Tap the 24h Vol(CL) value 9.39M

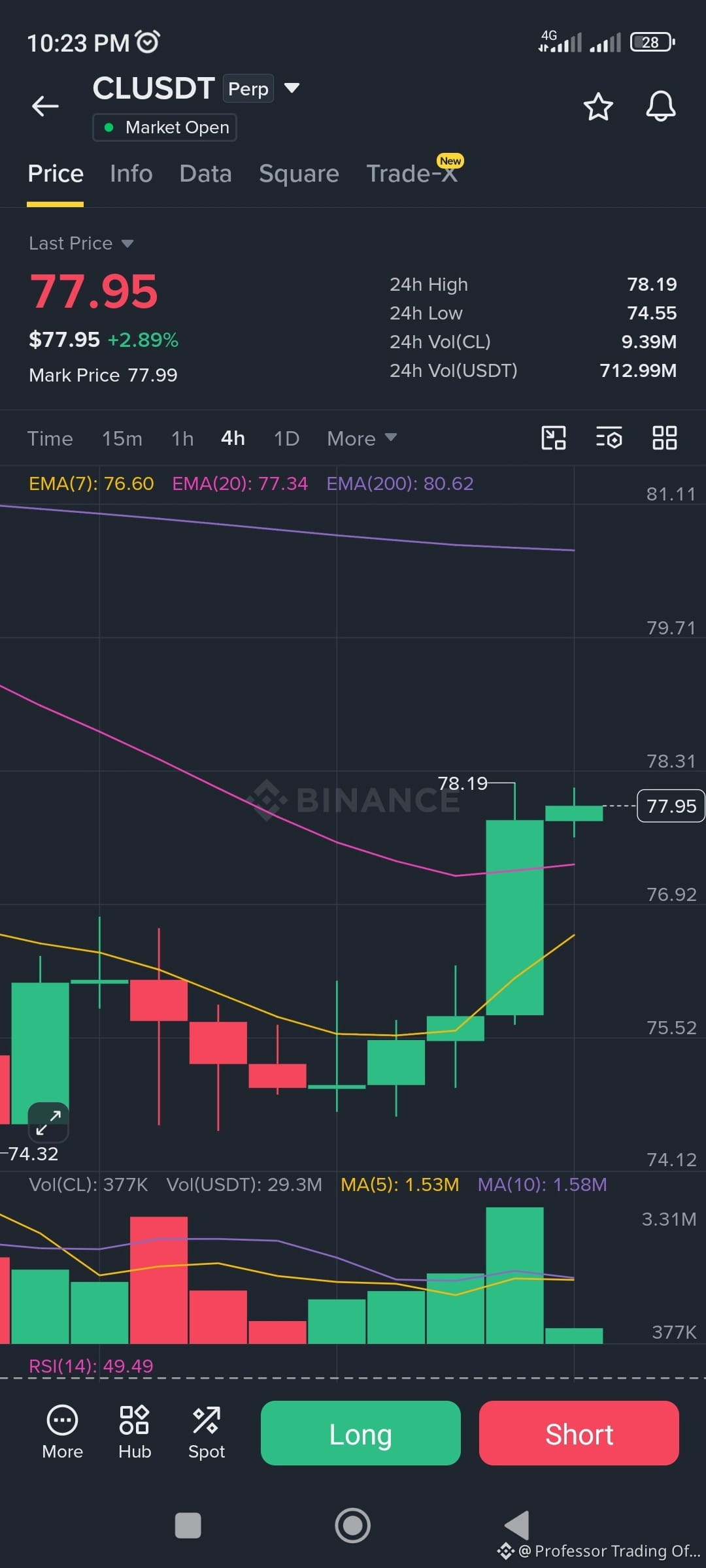point(649,342)
